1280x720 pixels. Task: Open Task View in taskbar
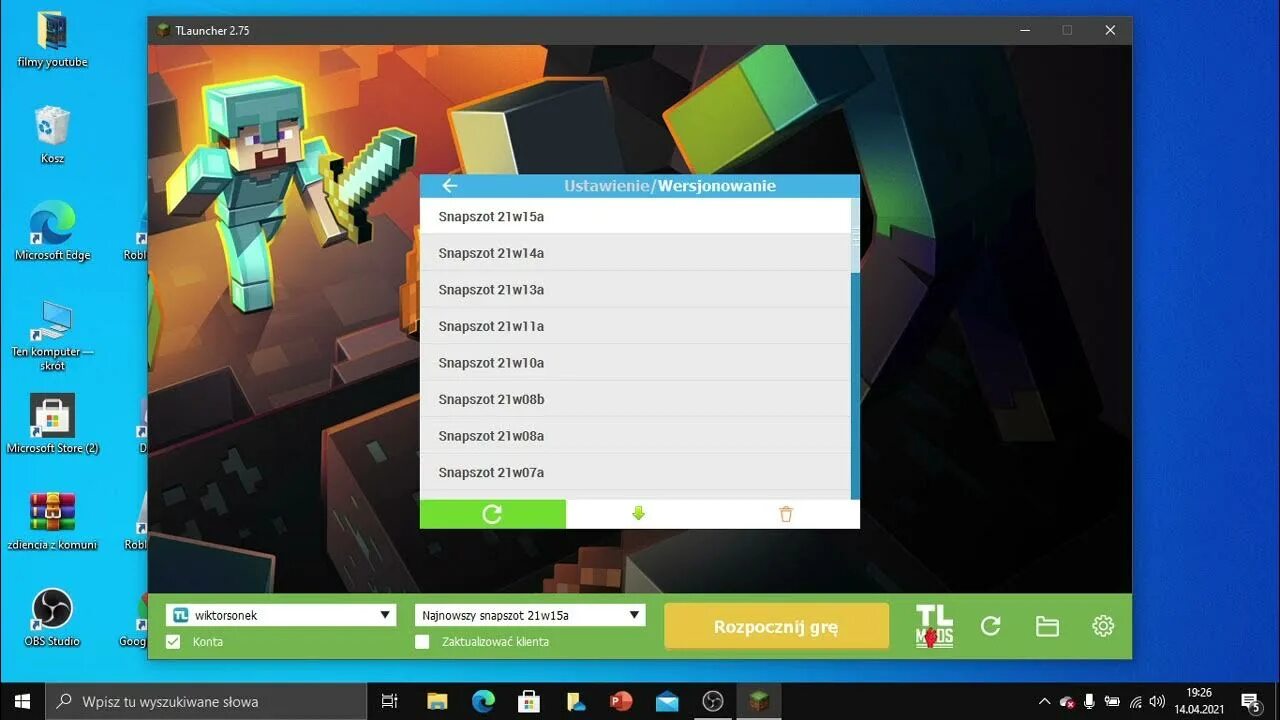pyautogui.click(x=390, y=701)
